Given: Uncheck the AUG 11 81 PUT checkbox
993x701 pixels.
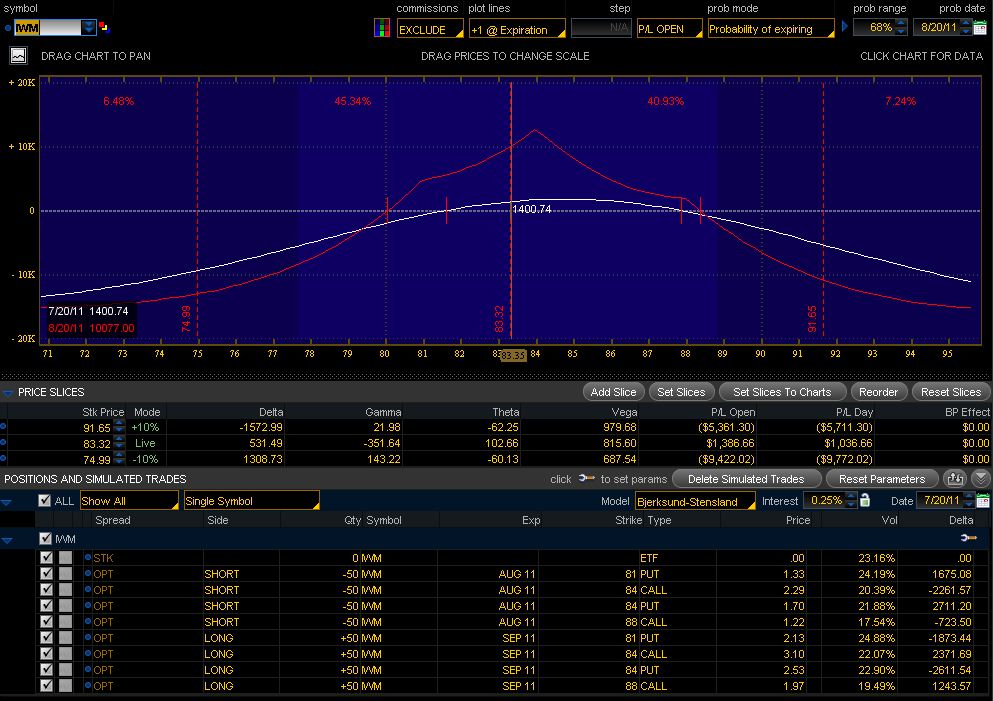Looking at the screenshot, I should [x=46, y=573].
